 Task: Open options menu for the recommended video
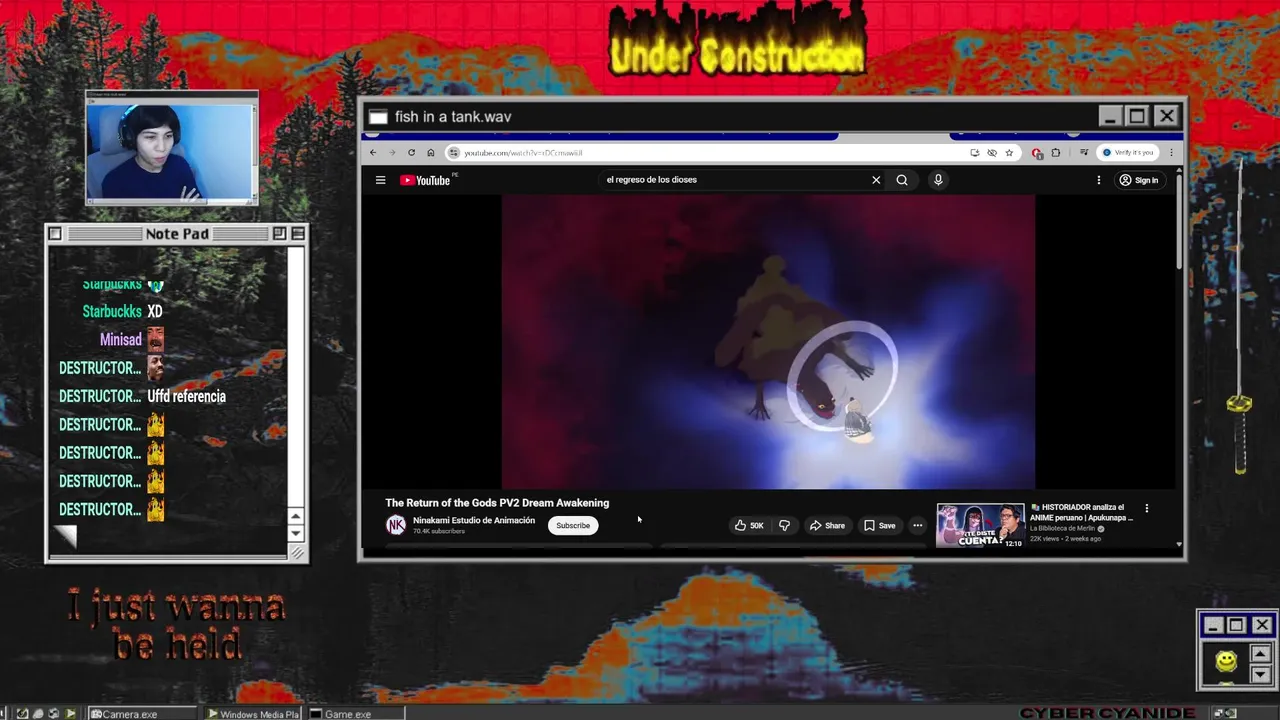click(1147, 508)
